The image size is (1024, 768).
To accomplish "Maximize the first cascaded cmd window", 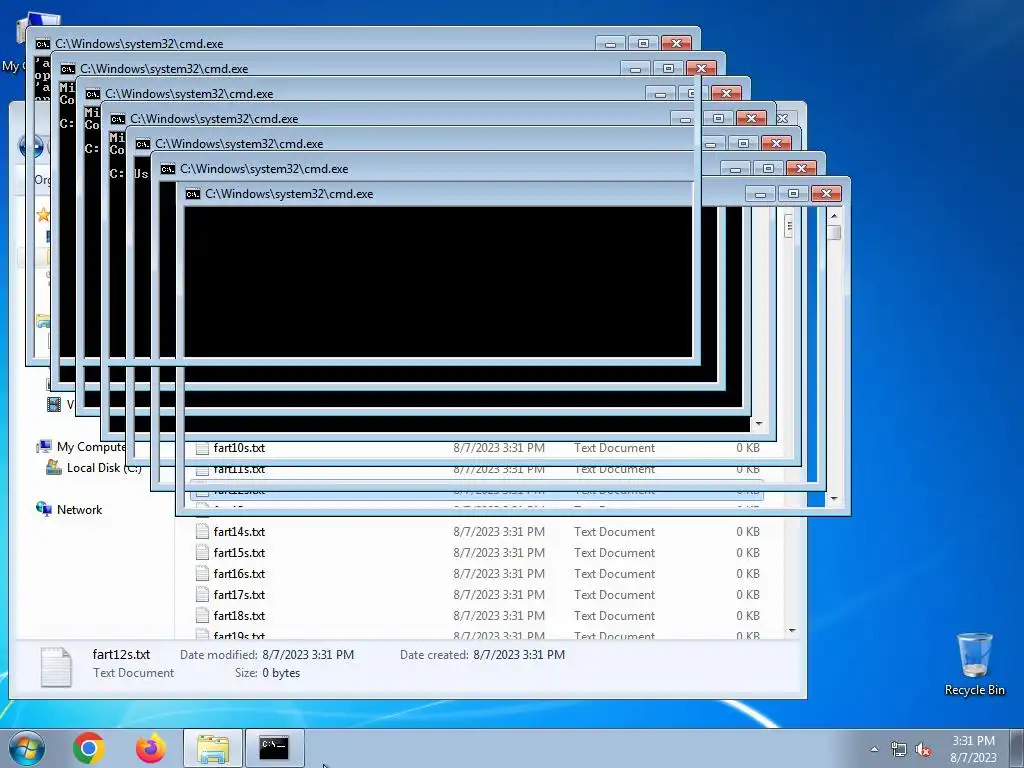I will (x=643, y=43).
